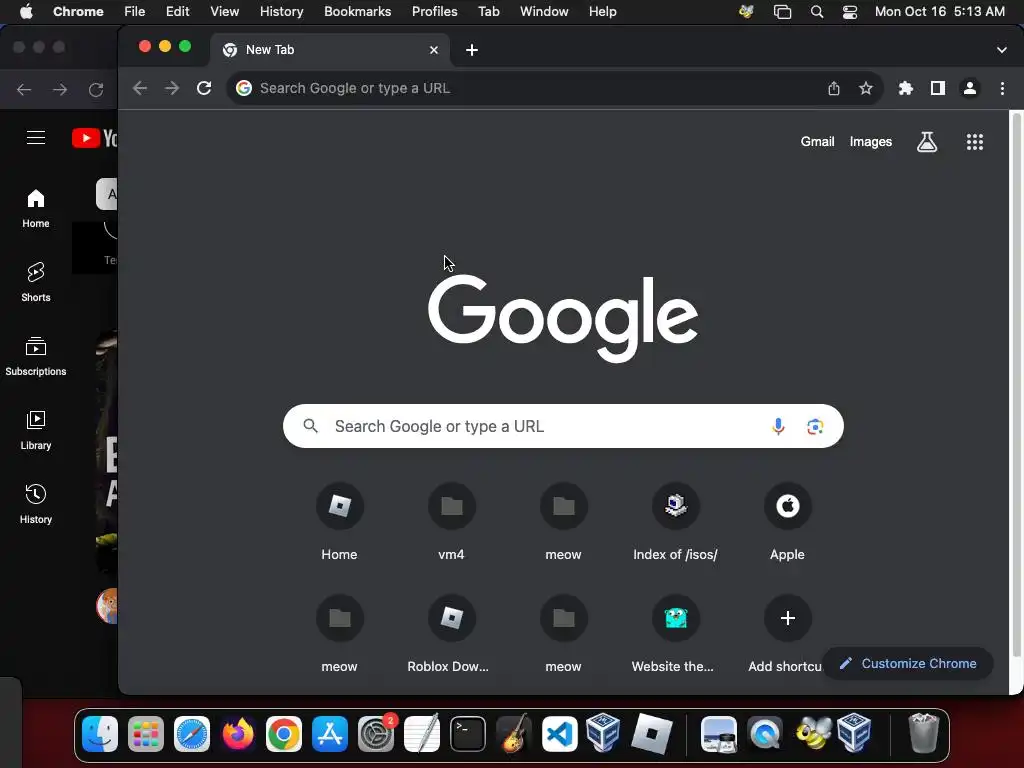Open the Index of /isos/ shortcut
1024x768 pixels.
[x=675, y=521]
